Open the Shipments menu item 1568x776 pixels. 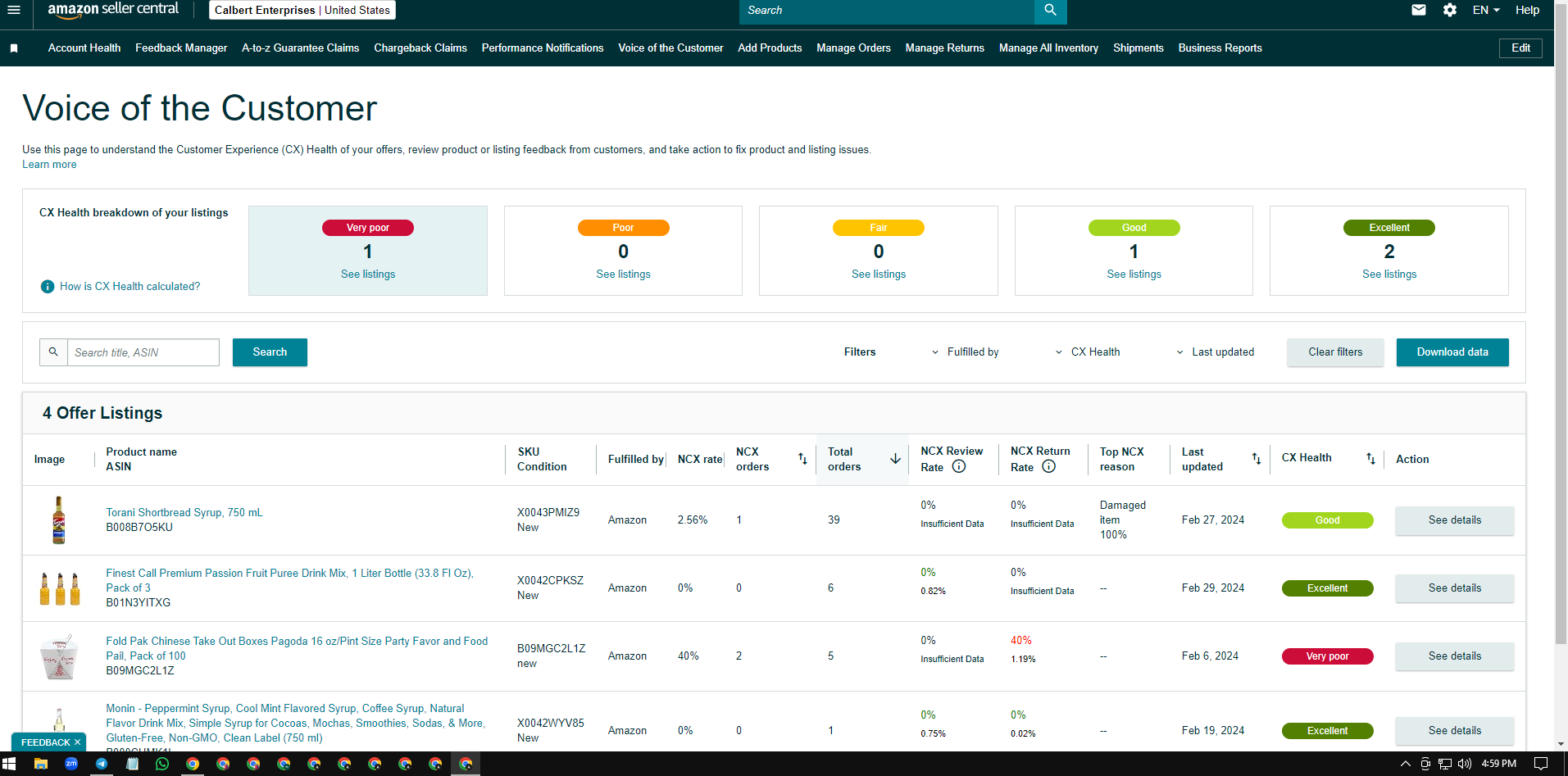click(x=1139, y=48)
